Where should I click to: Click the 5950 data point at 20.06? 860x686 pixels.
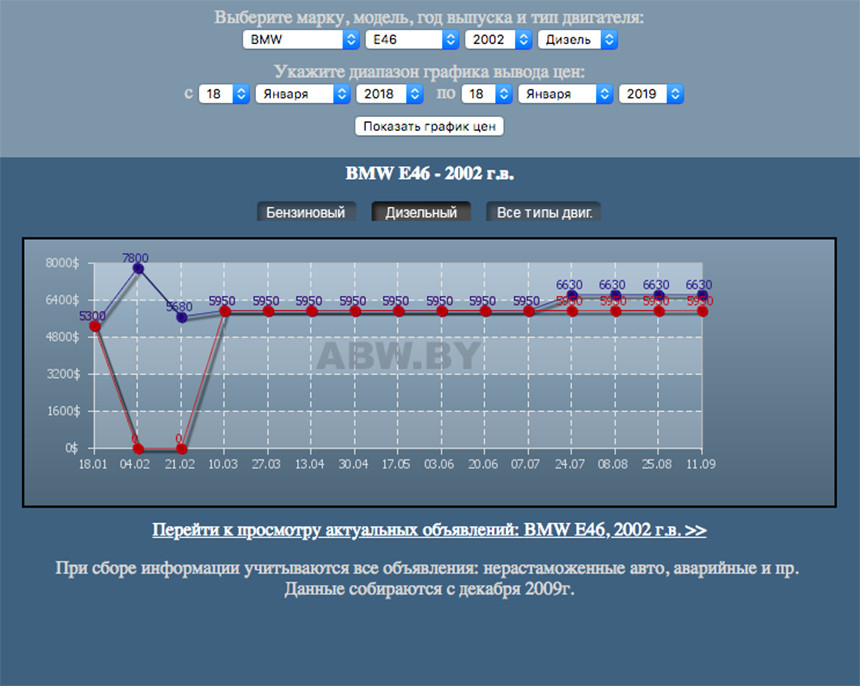coord(485,311)
